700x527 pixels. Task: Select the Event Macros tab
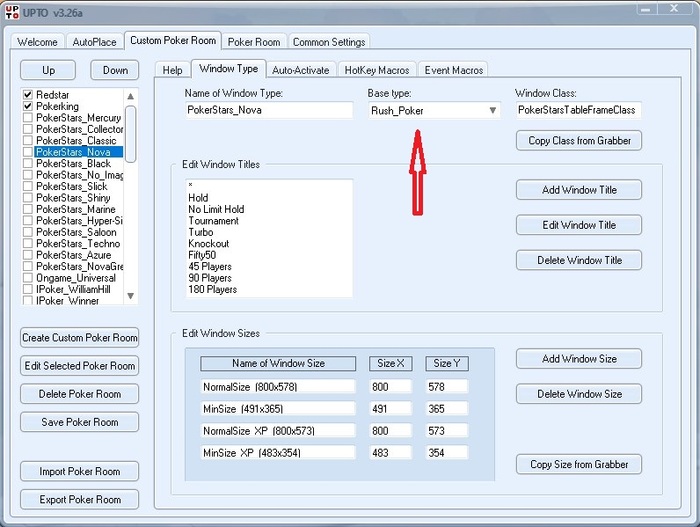(x=454, y=70)
